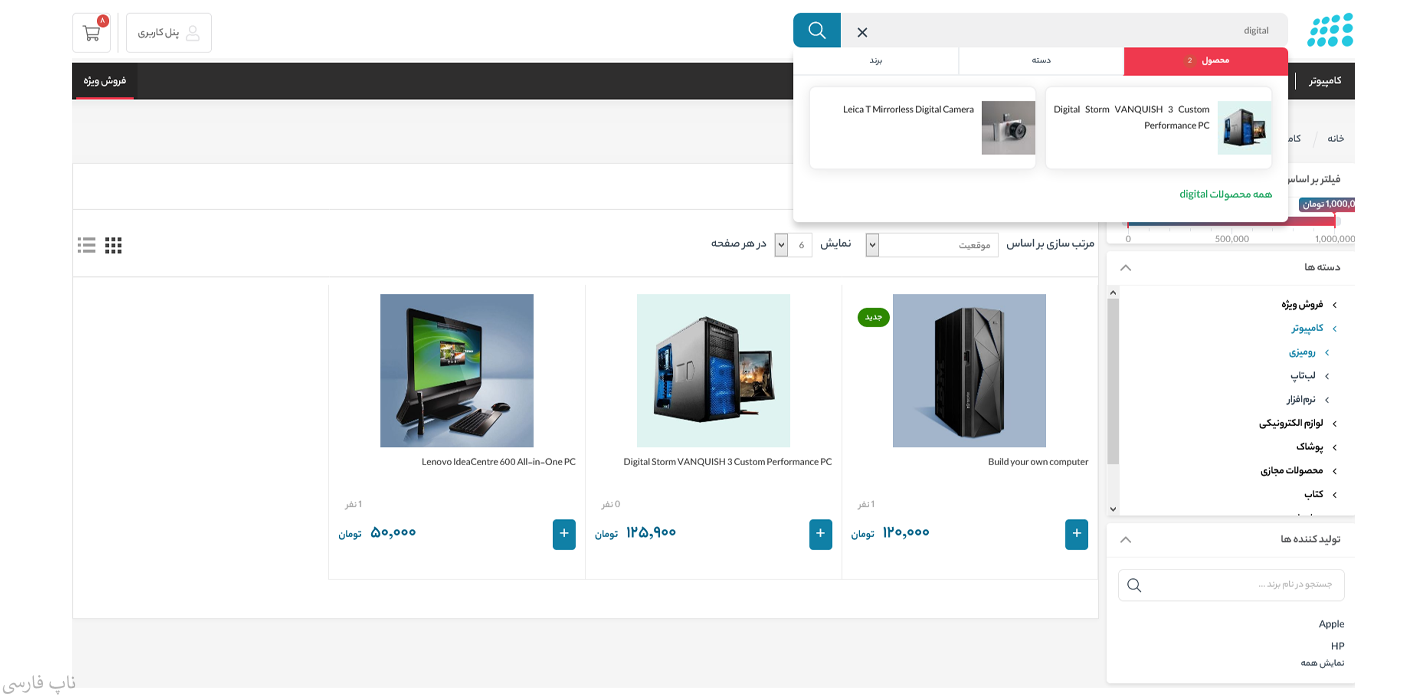Collapse the تولید کننده ها manufacturers panel

(x=1125, y=540)
